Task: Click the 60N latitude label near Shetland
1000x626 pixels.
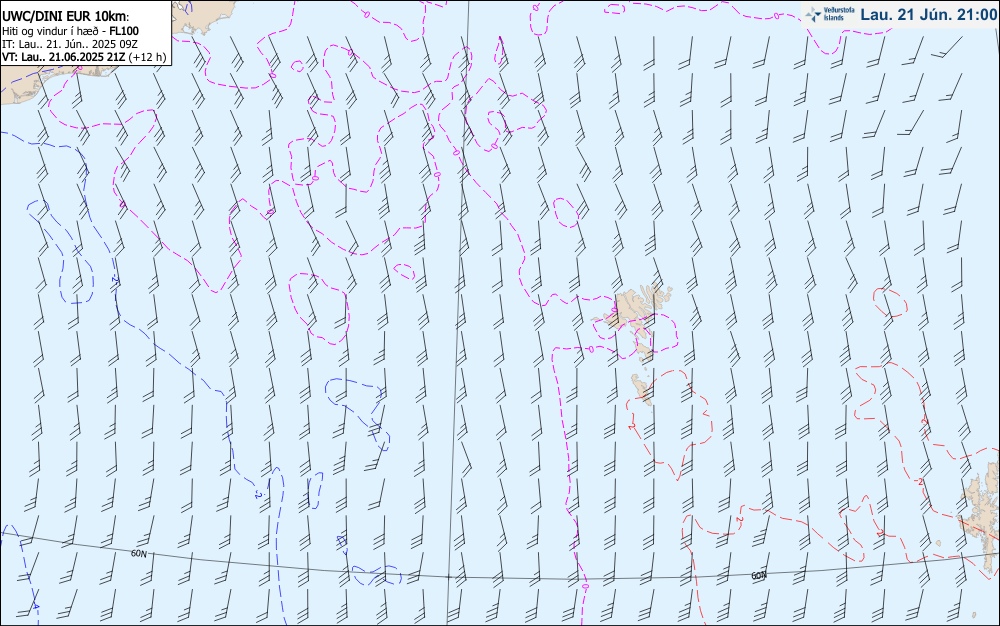Action: 758,576
